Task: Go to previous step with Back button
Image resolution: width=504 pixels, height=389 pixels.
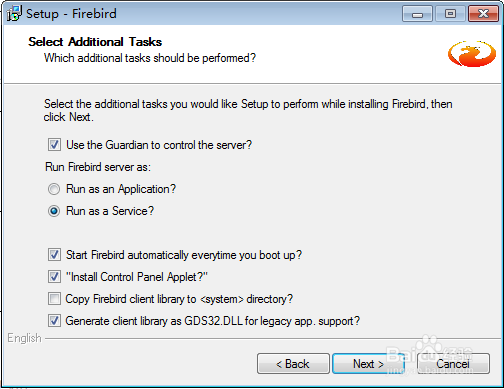Action: pyautogui.click(x=293, y=364)
